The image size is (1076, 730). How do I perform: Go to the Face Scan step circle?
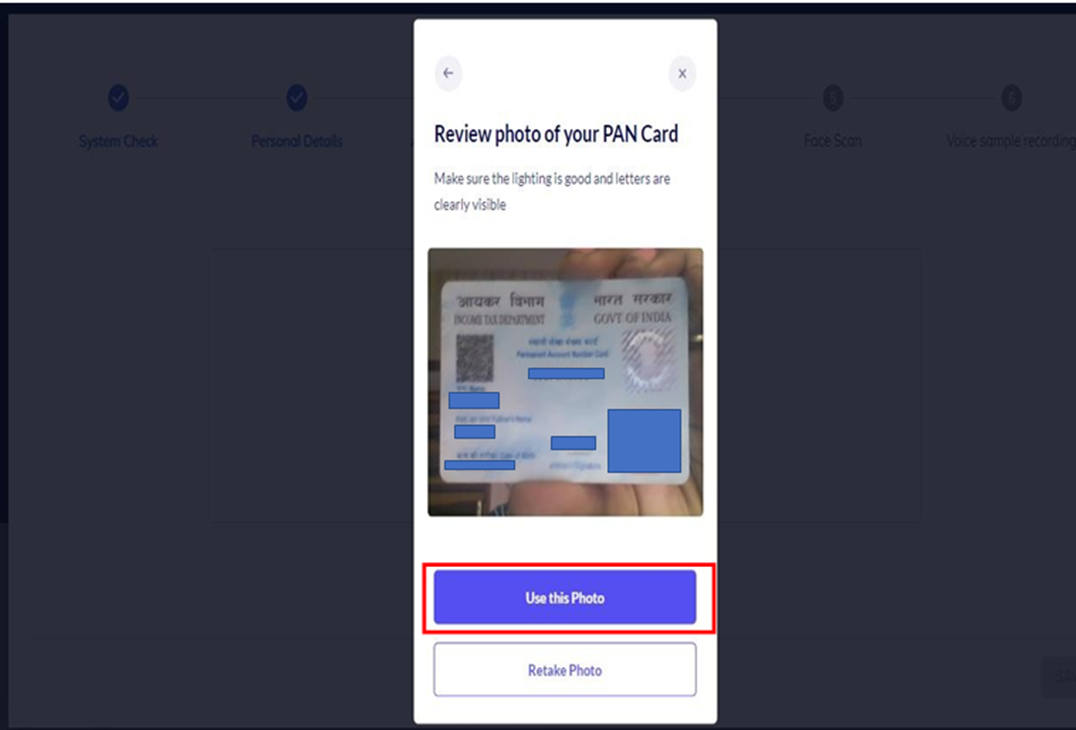click(x=833, y=97)
